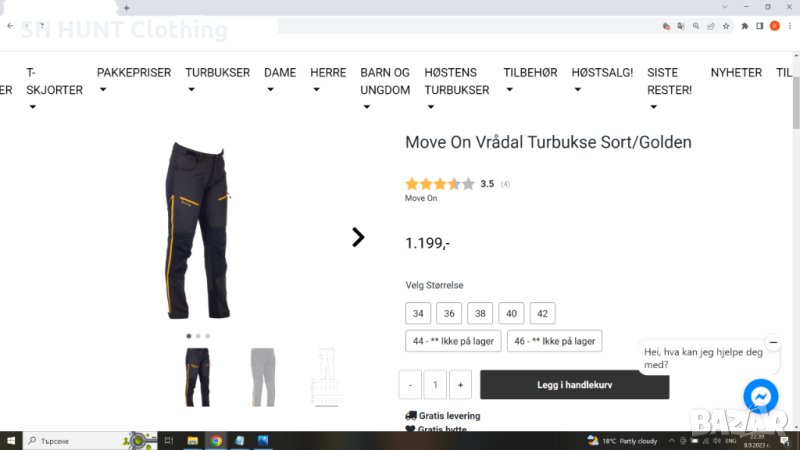Image resolution: width=800 pixels, height=450 pixels.
Task: View the grey trousers thumbnail
Action: (263, 377)
